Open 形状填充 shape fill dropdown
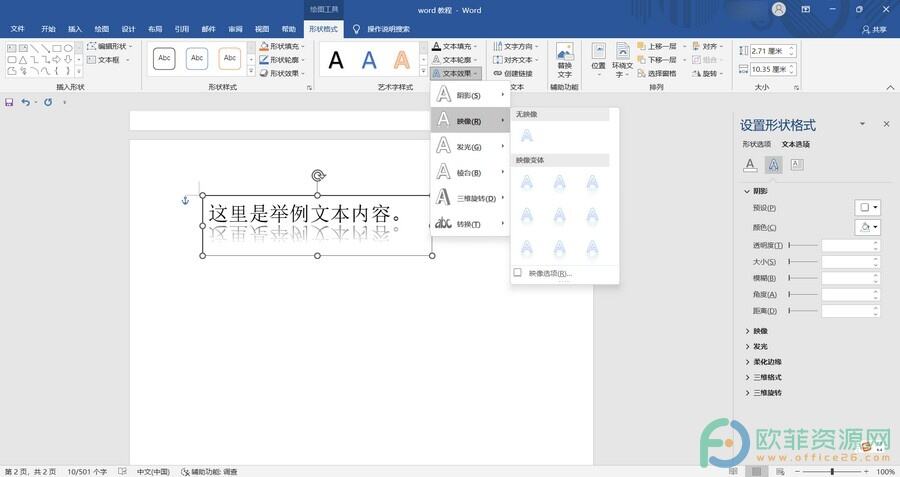The height and width of the screenshot is (477, 900). [282, 46]
